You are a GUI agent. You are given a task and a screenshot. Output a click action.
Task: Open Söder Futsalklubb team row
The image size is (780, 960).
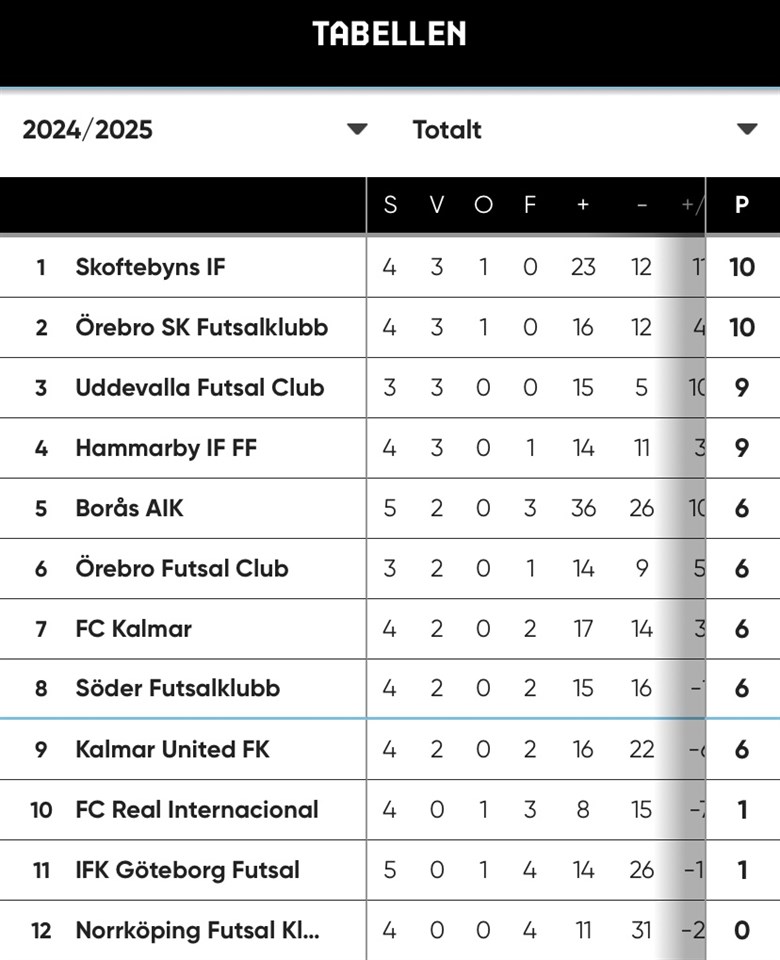pos(177,688)
